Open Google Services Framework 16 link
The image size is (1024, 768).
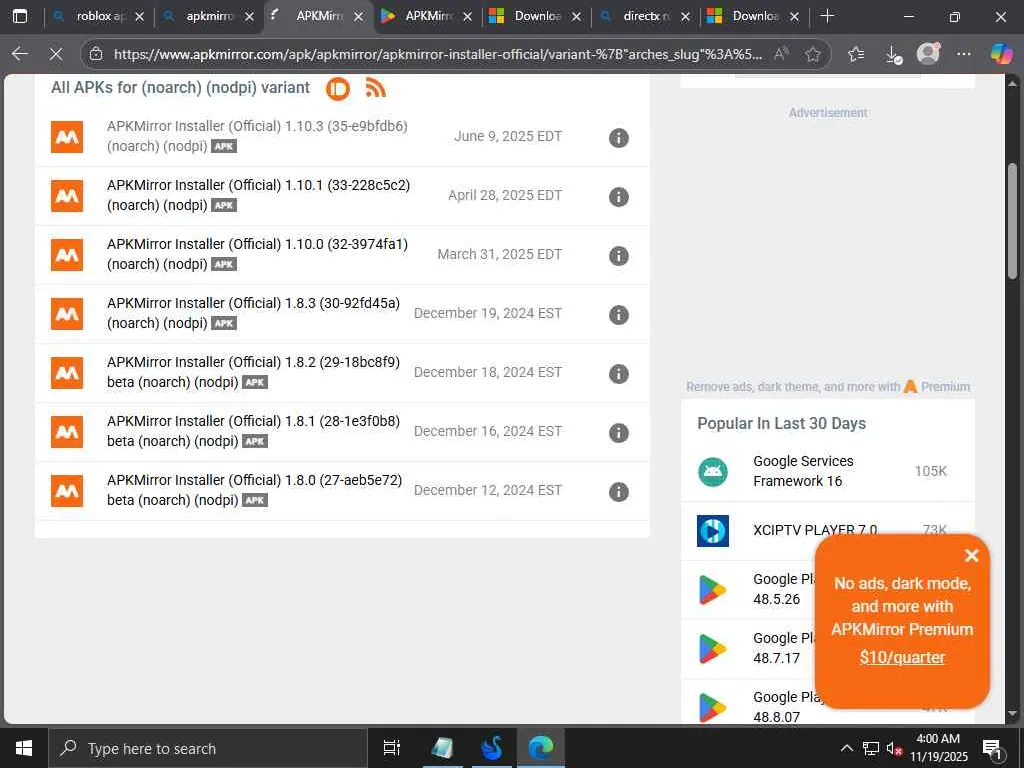pyautogui.click(x=803, y=471)
